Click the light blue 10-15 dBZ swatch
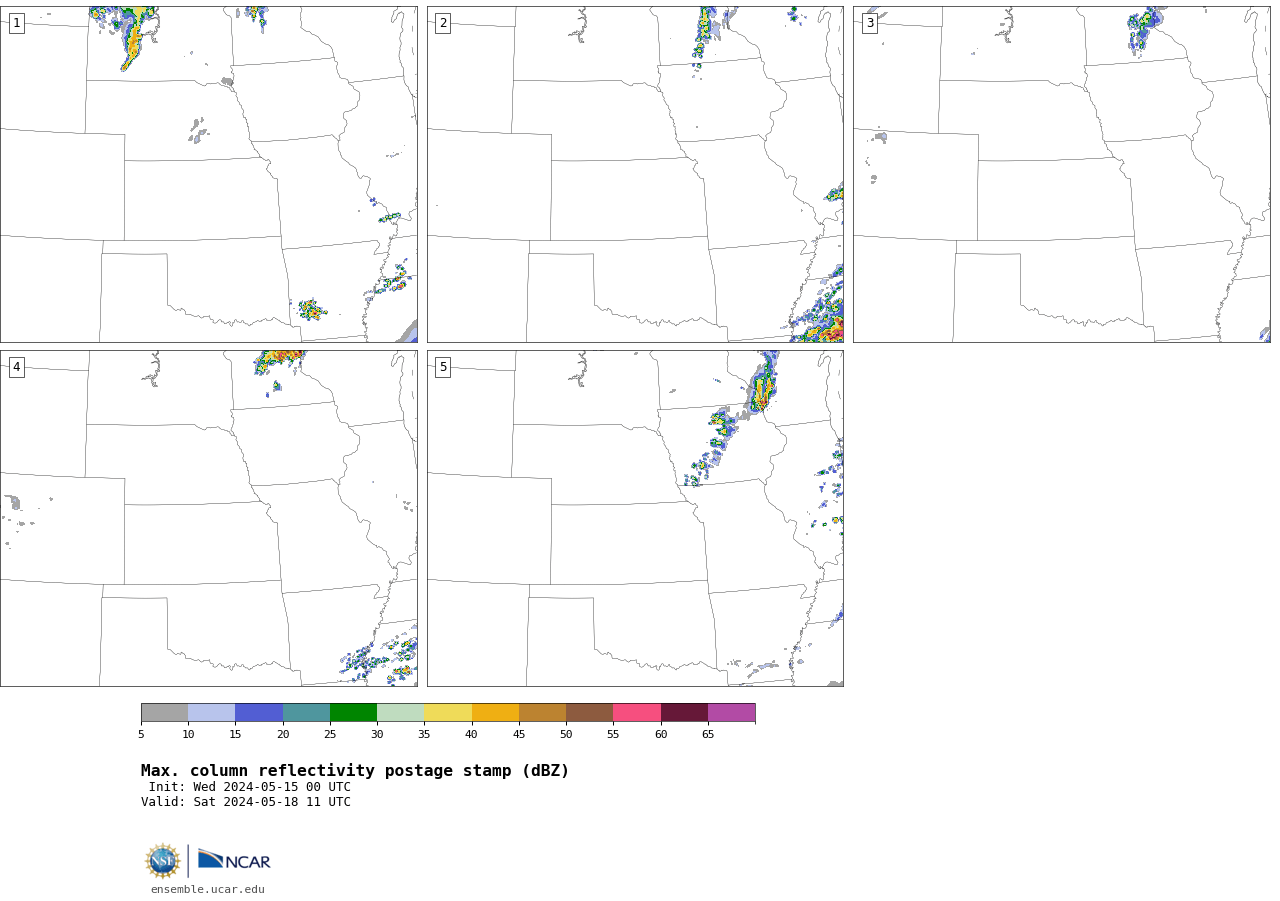 [x=212, y=713]
